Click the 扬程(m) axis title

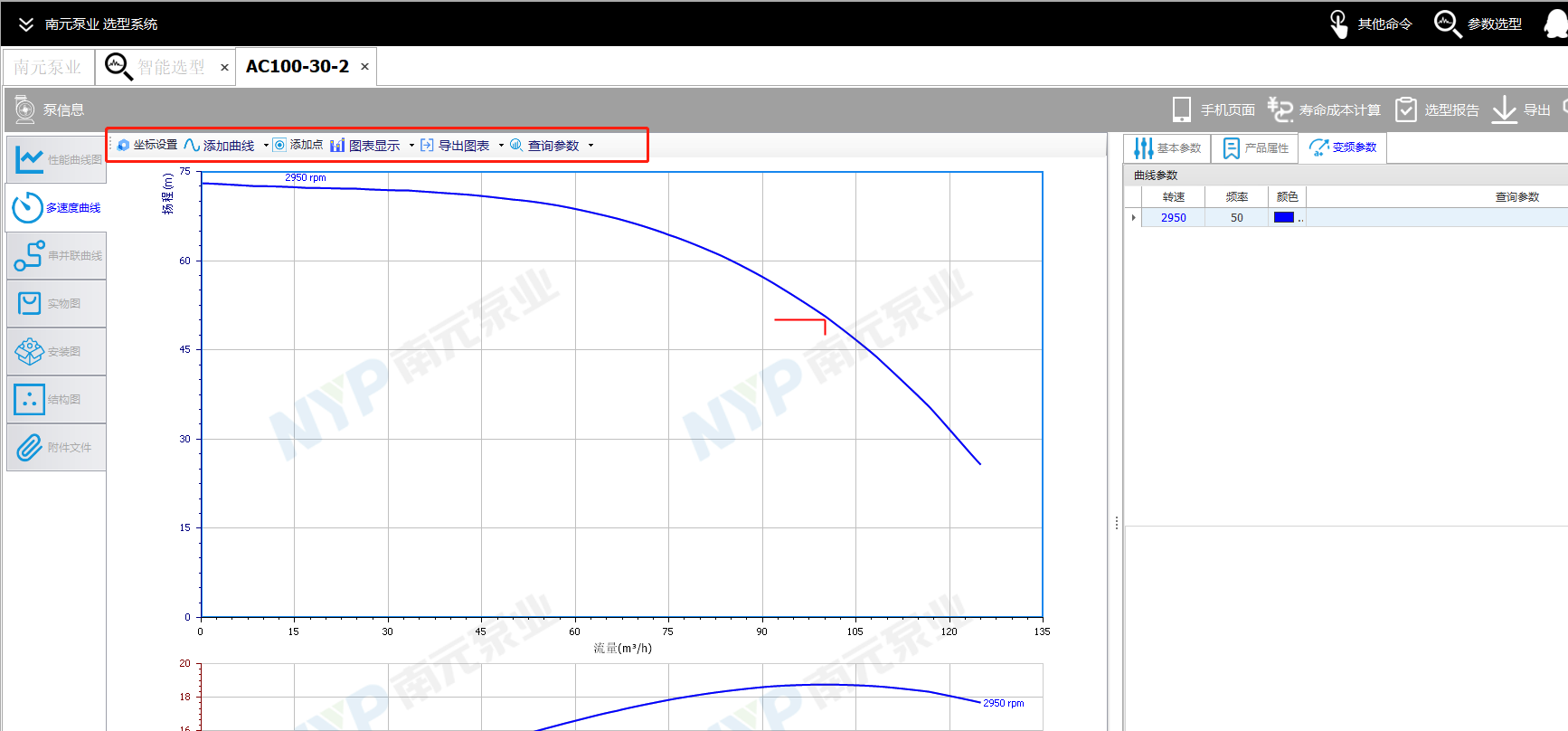click(x=167, y=194)
